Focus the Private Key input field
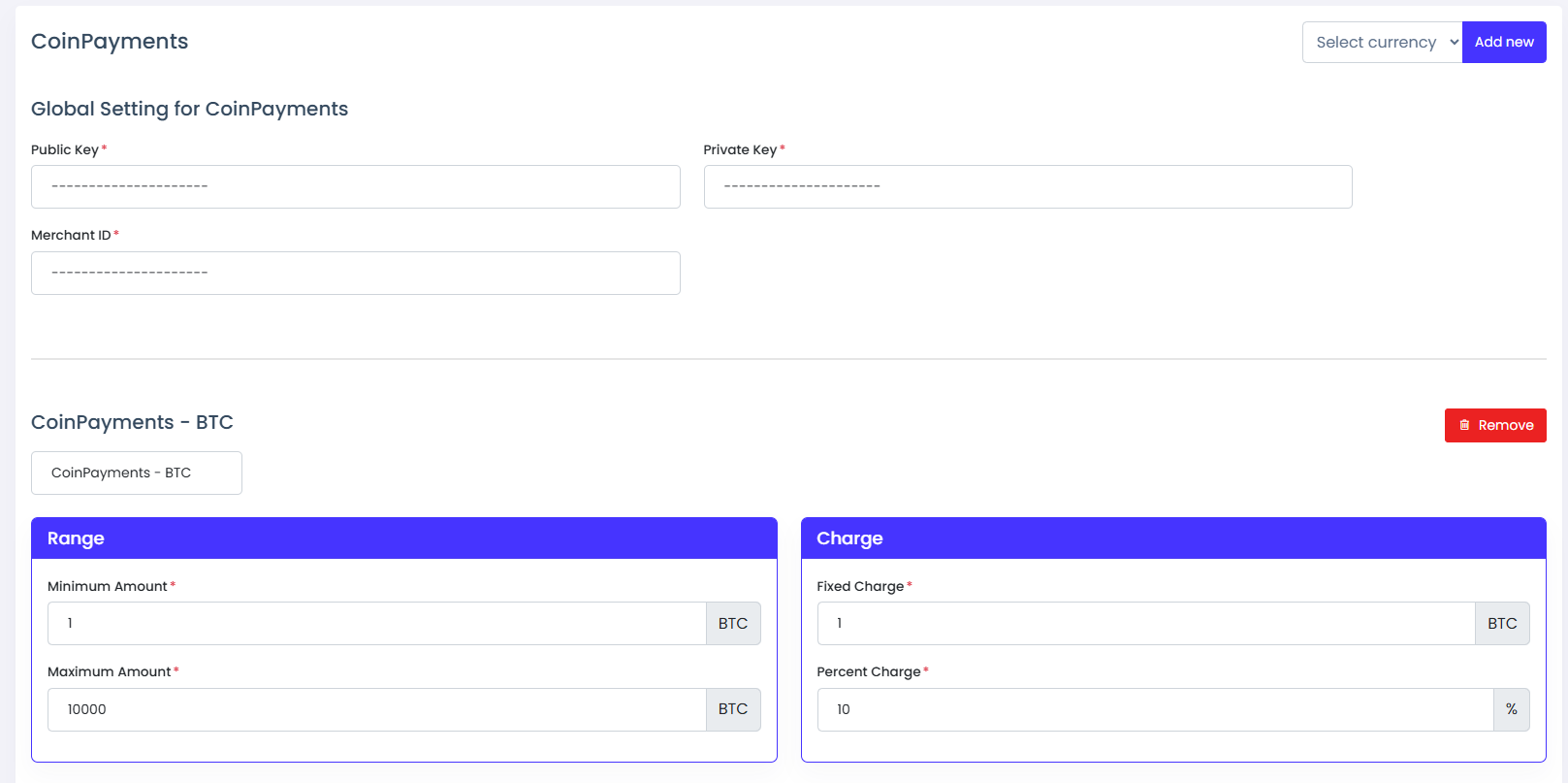Screen dimensions: 1568x783 [x=1028, y=186]
